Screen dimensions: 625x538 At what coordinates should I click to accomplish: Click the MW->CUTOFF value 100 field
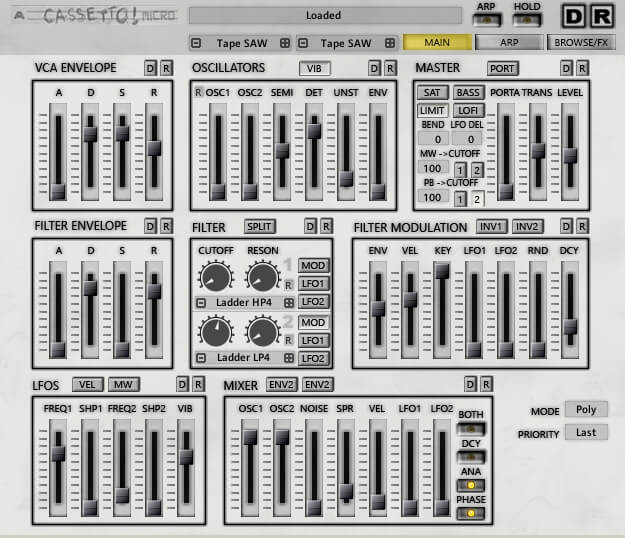433,168
